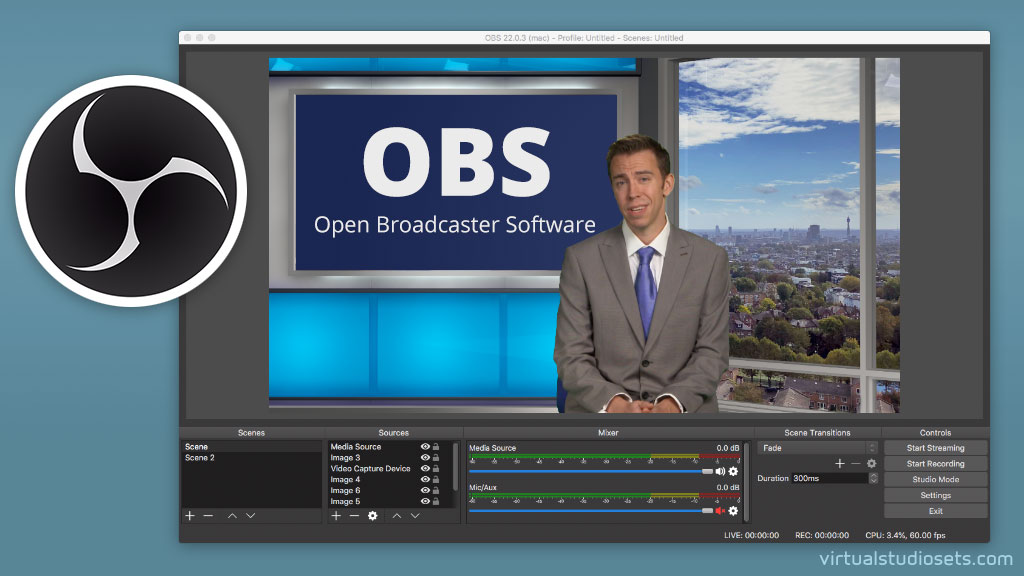Open the Fade transition dropdown
The image size is (1024, 576).
[x=817, y=448]
